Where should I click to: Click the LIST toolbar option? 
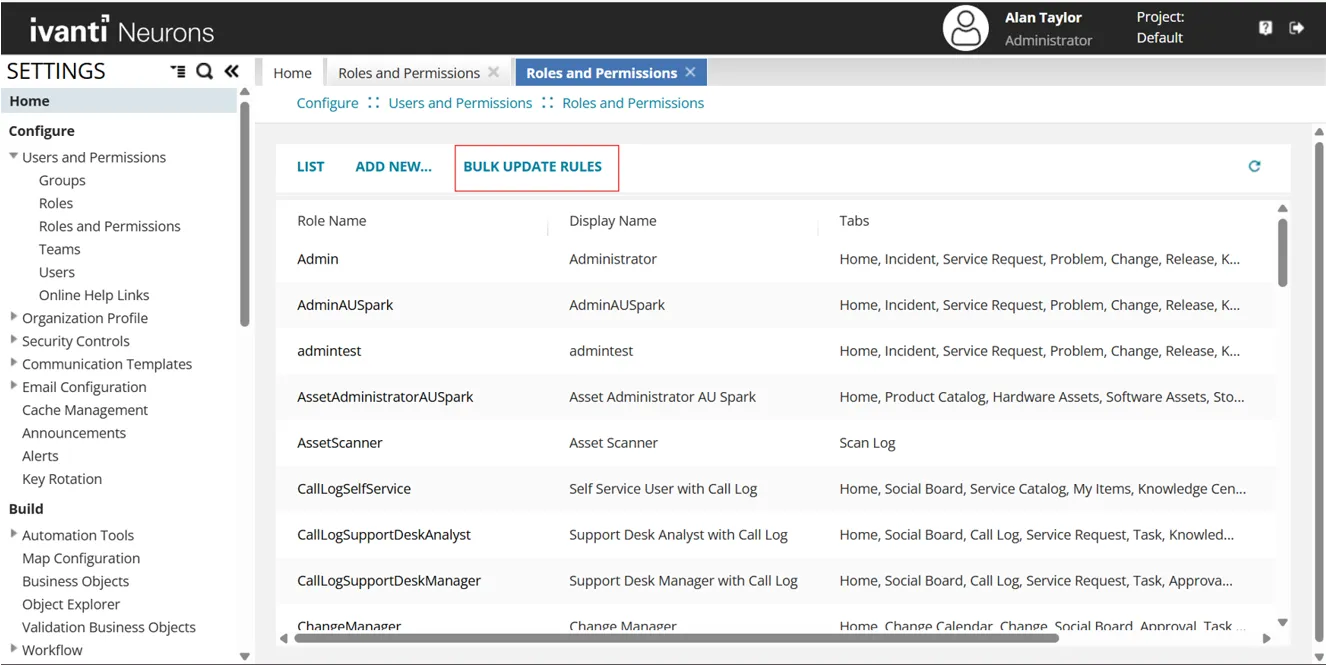310,166
